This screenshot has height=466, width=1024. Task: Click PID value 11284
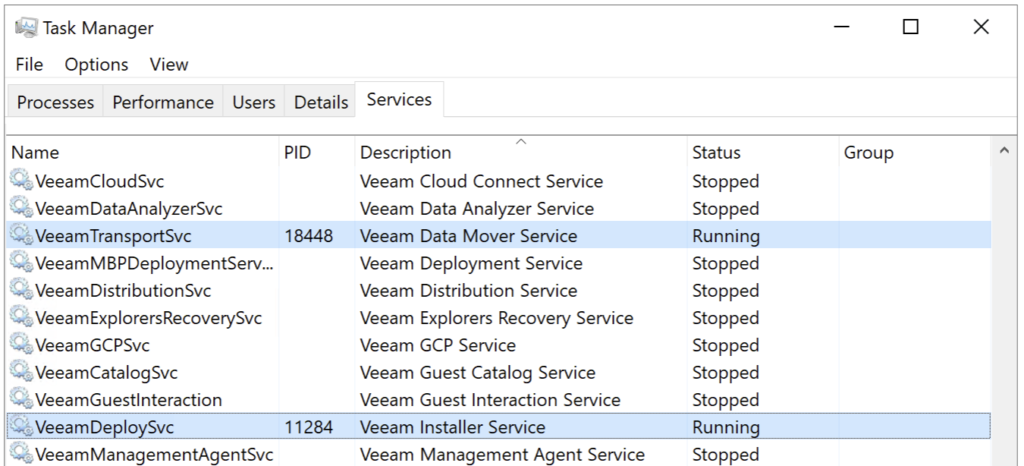(309, 427)
